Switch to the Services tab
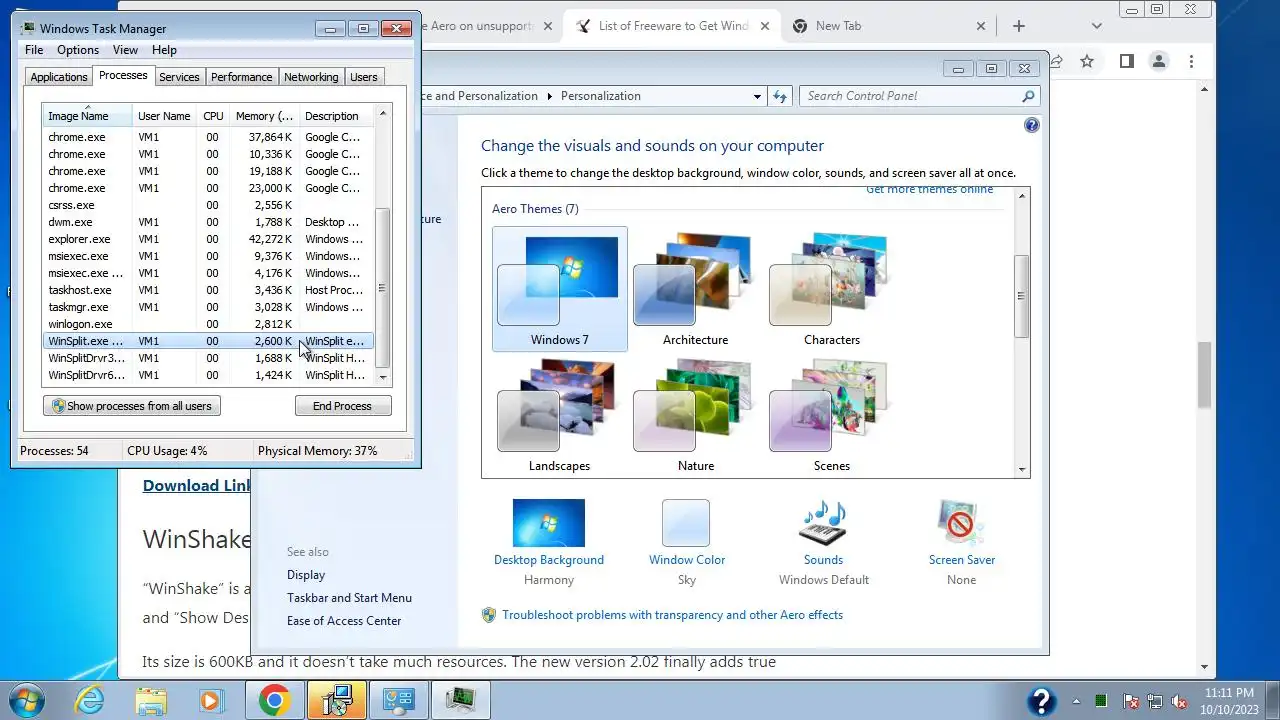The height and width of the screenshot is (720, 1280). tap(179, 77)
